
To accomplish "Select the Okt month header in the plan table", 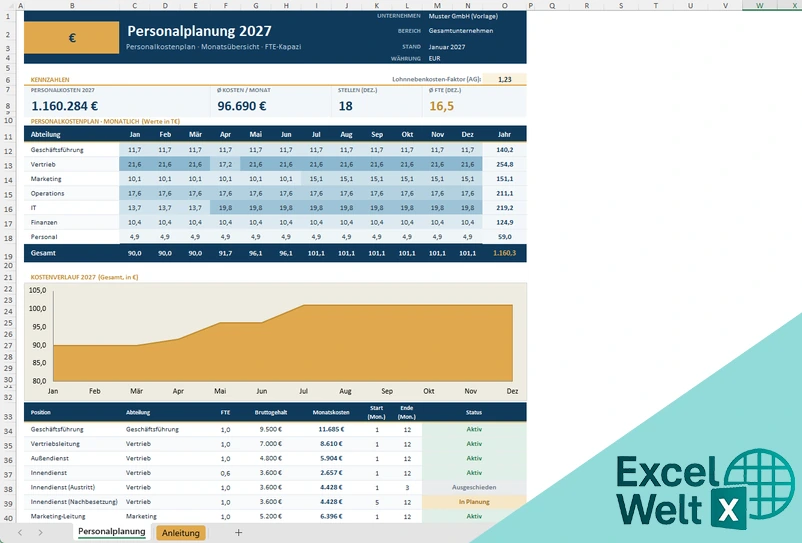I will (x=407, y=134).
